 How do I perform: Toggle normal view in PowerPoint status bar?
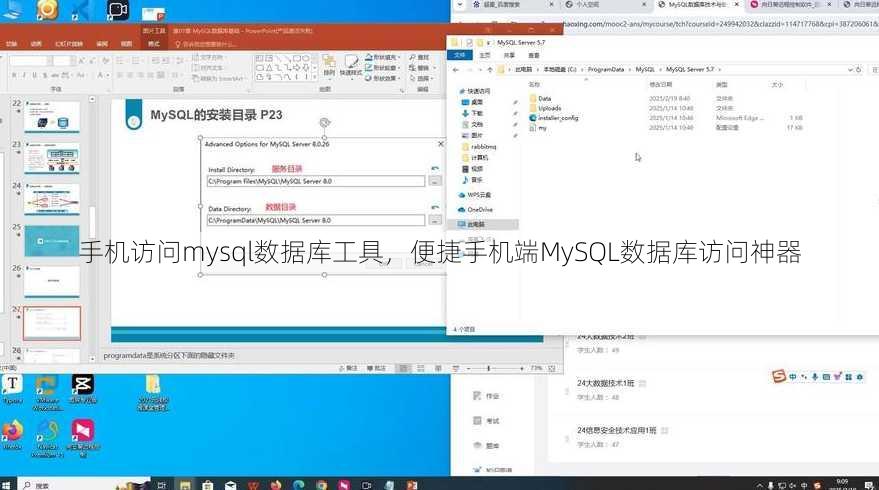(403, 368)
